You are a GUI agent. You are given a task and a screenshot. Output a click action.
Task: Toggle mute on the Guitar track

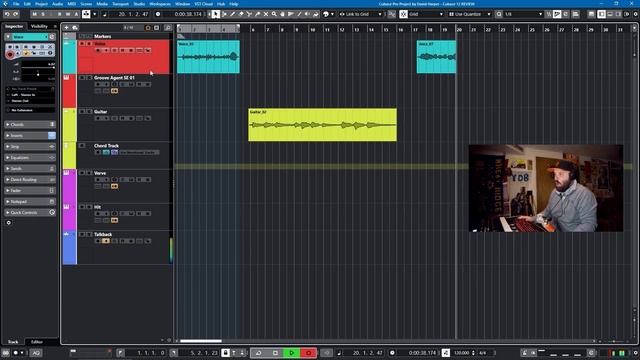point(82,111)
